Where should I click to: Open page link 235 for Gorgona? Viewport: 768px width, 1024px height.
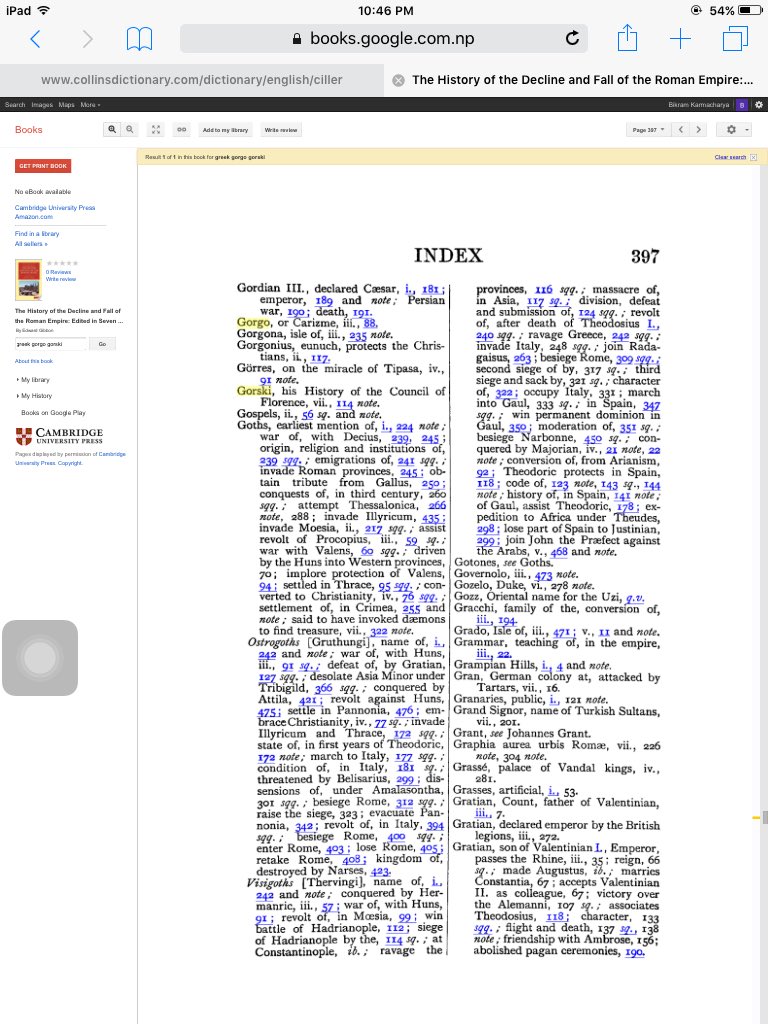click(x=357, y=334)
